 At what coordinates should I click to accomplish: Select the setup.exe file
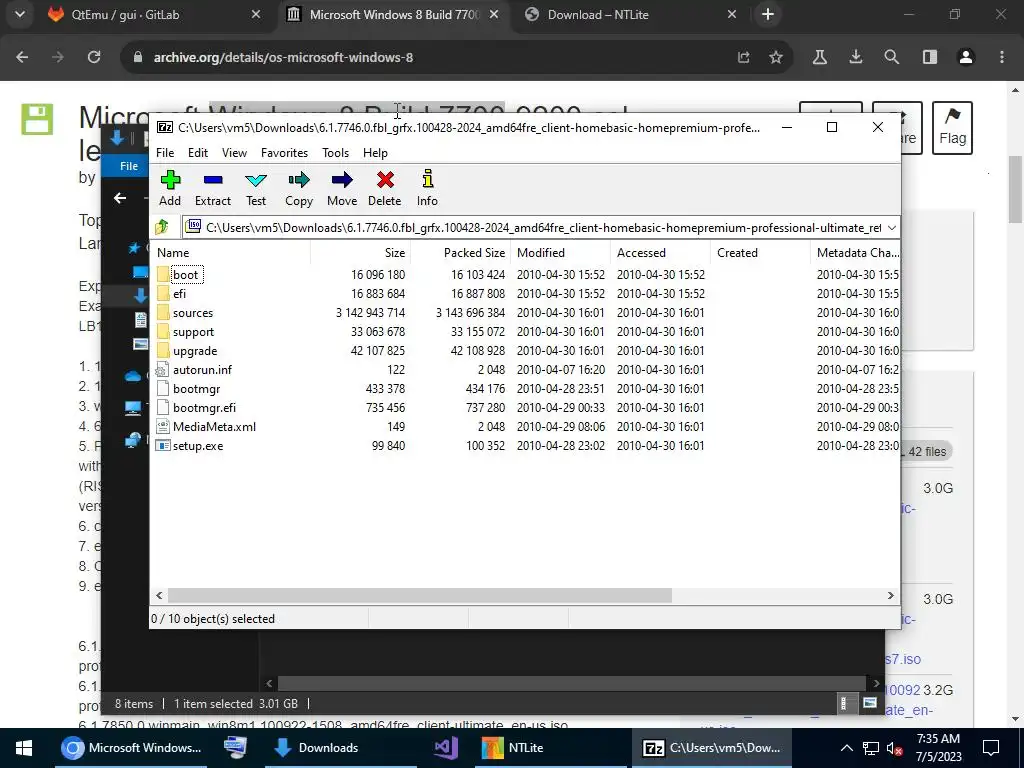198,446
